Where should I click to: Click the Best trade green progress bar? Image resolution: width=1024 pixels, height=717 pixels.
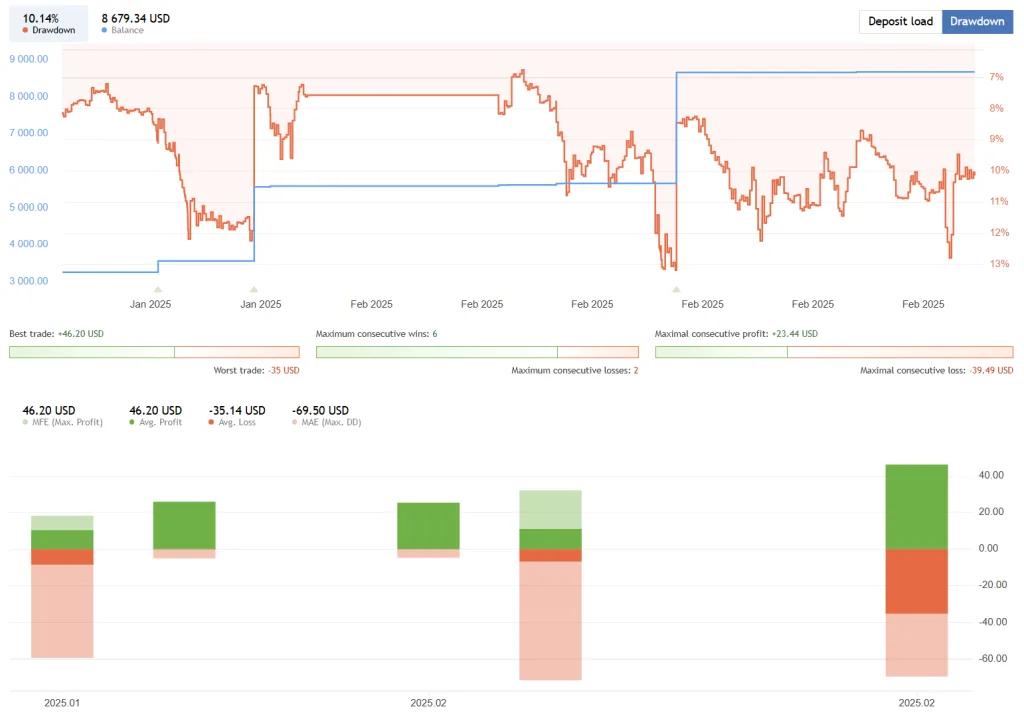[91, 352]
